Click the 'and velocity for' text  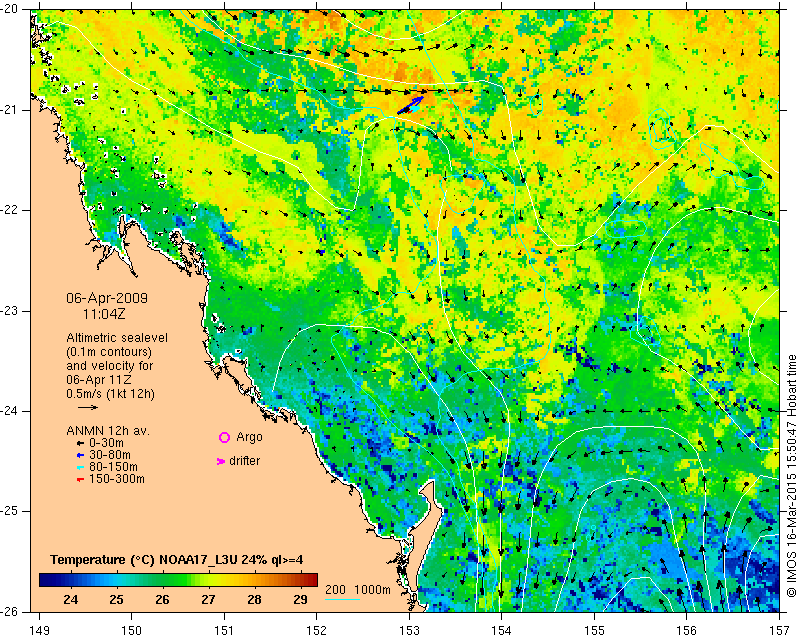[110, 366]
